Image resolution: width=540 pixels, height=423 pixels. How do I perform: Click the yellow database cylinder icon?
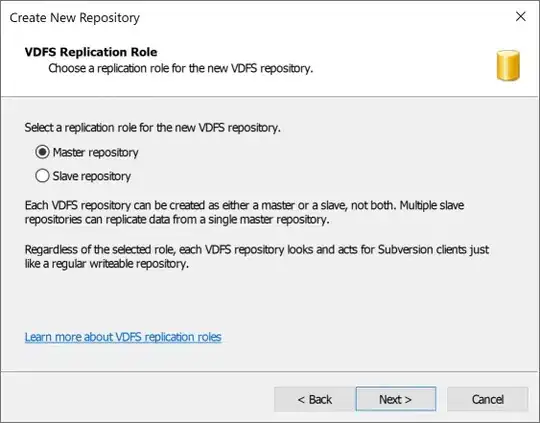508,65
